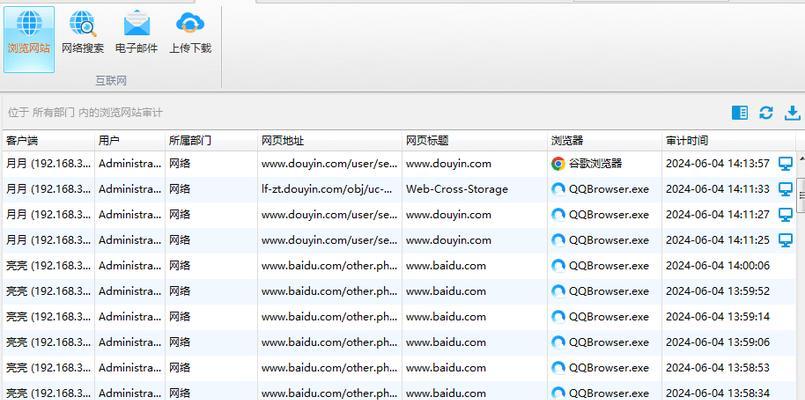Screen dimensions: 805x400
Task: Toggle the column layout panel icon
Action: [740, 113]
